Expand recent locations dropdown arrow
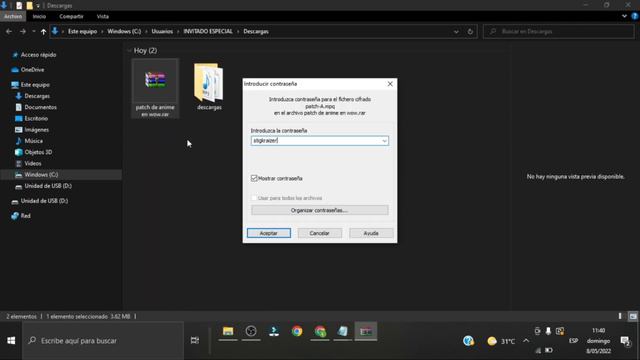Screen dimensions: 640x360 pyautogui.click(x=33, y=31)
